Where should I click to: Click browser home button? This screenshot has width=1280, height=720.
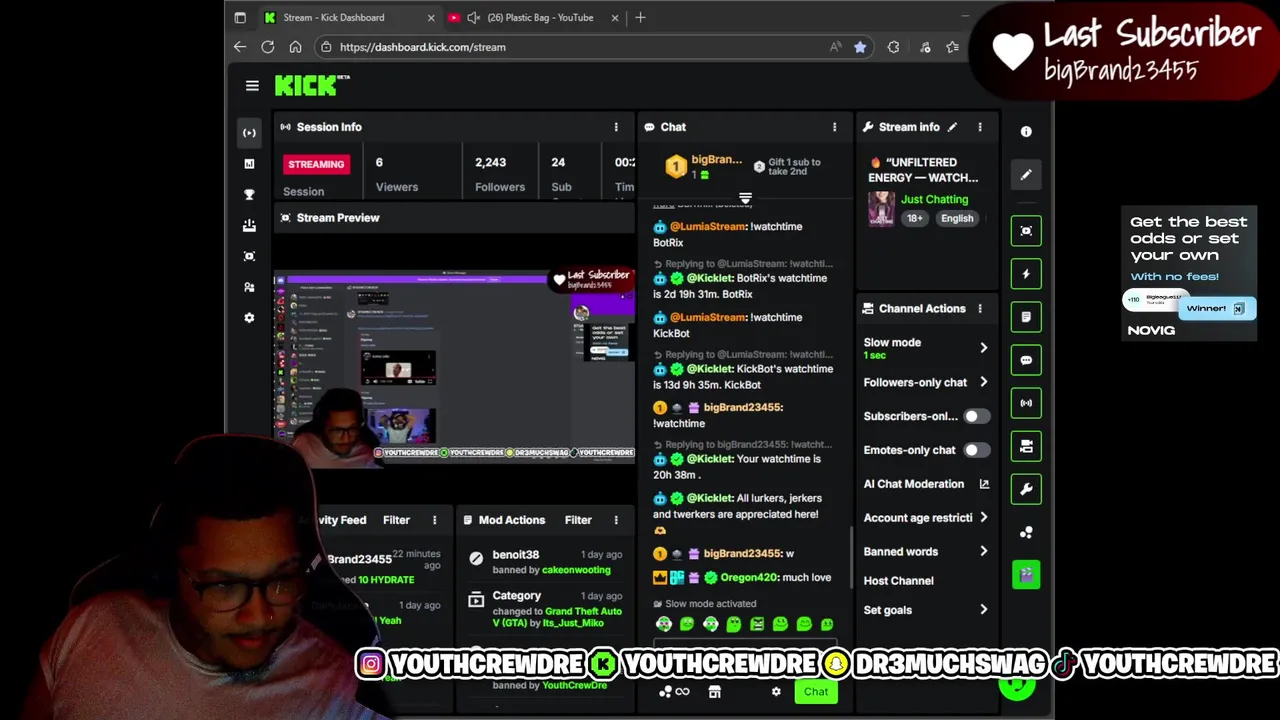point(295,47)
